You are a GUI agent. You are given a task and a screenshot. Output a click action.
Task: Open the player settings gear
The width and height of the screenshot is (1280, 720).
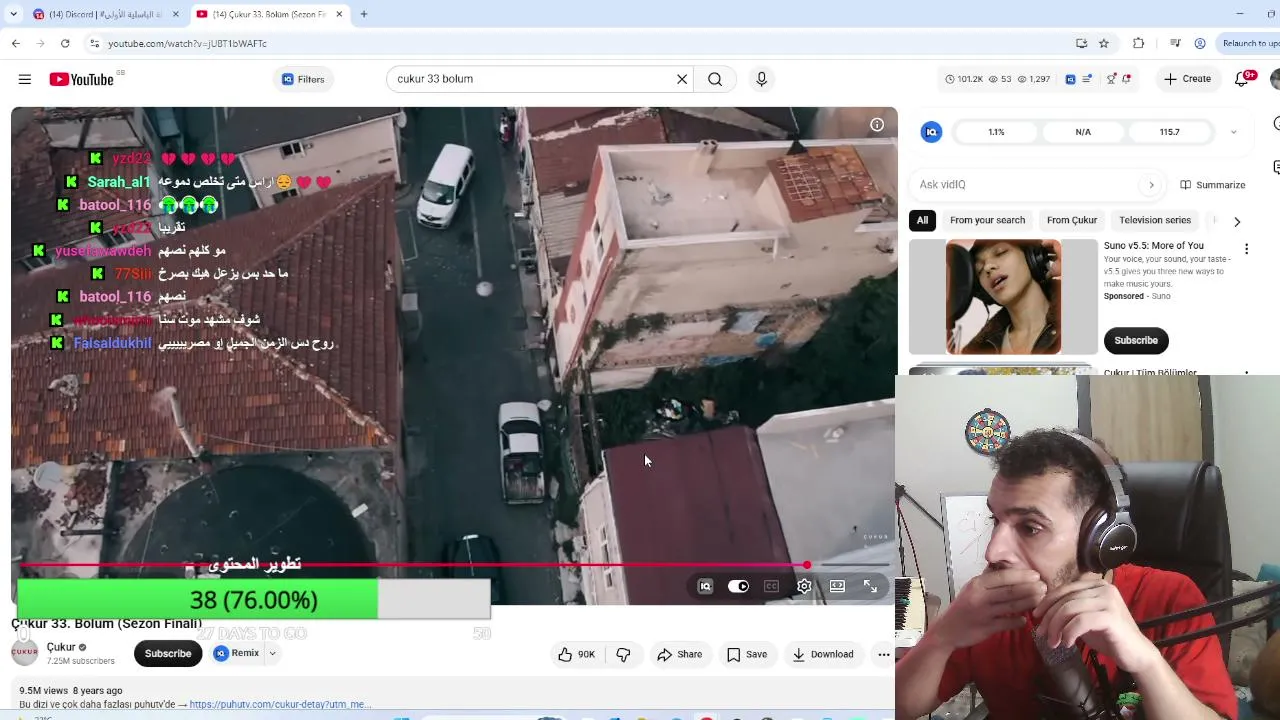pos(804,587)
